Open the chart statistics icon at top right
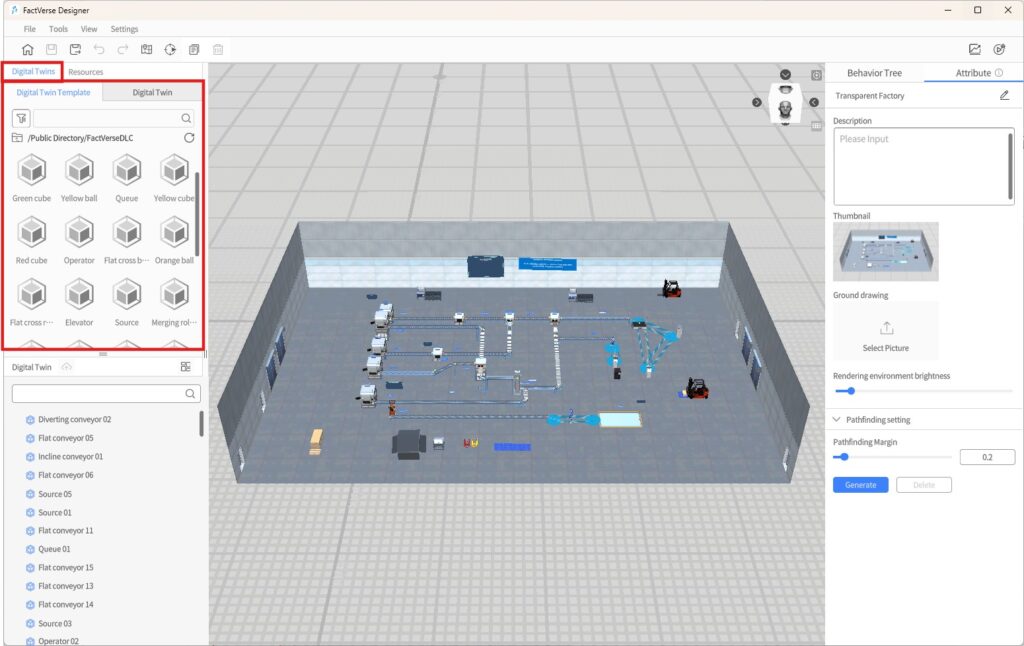This screenshot has height=646, width=1024. point(975,49)
